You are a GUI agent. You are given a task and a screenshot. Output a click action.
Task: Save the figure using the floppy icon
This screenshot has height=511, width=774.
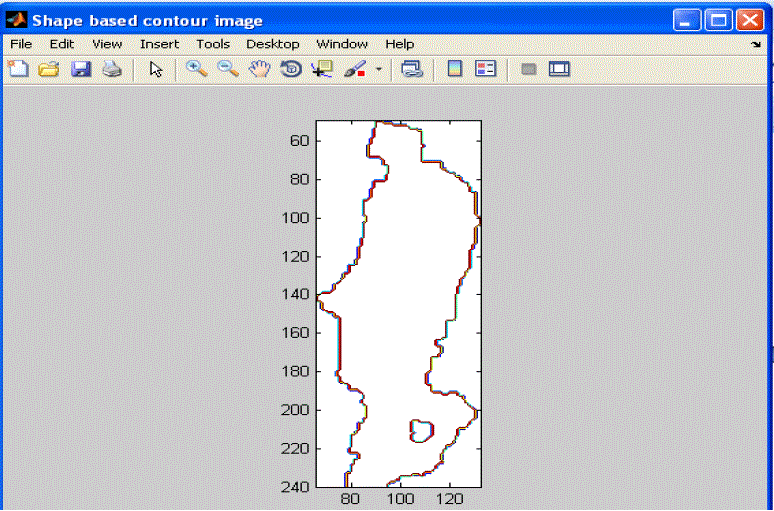point(81,69)
